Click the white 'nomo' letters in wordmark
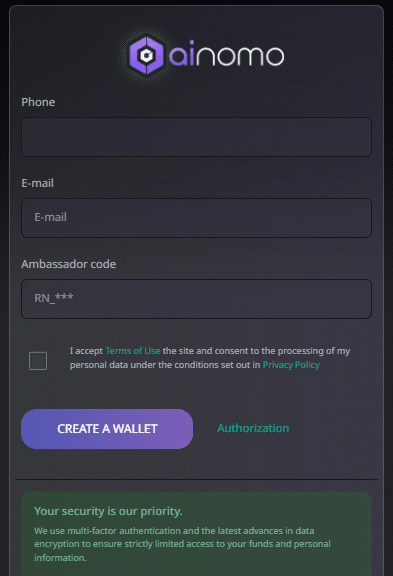393x576 pixels. 240,56
